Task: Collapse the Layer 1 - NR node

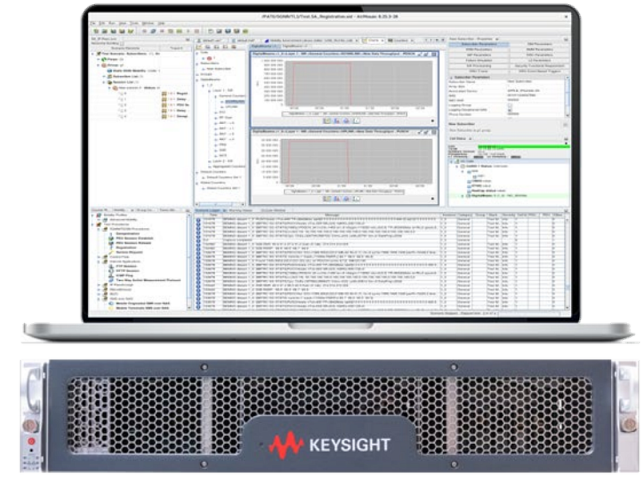Action: pyautogui.click(x=209, y=91)
